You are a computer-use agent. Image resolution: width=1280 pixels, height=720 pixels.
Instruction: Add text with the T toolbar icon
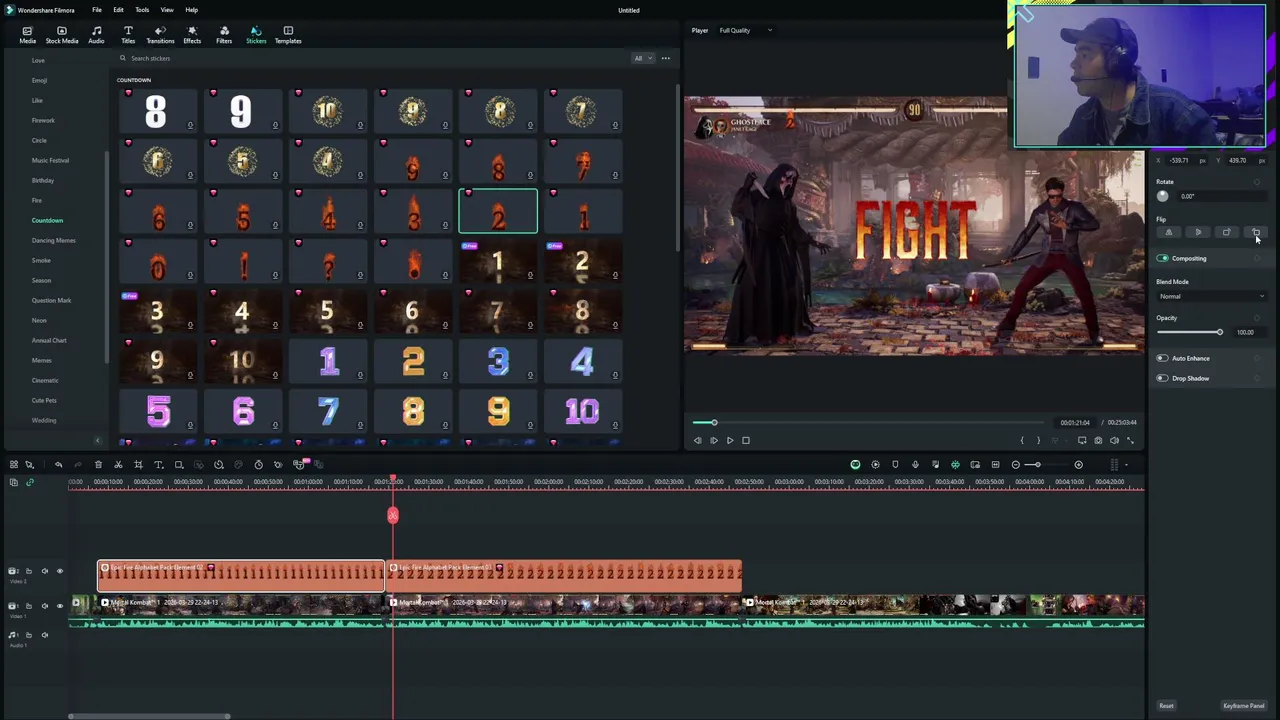pos(158,464)
